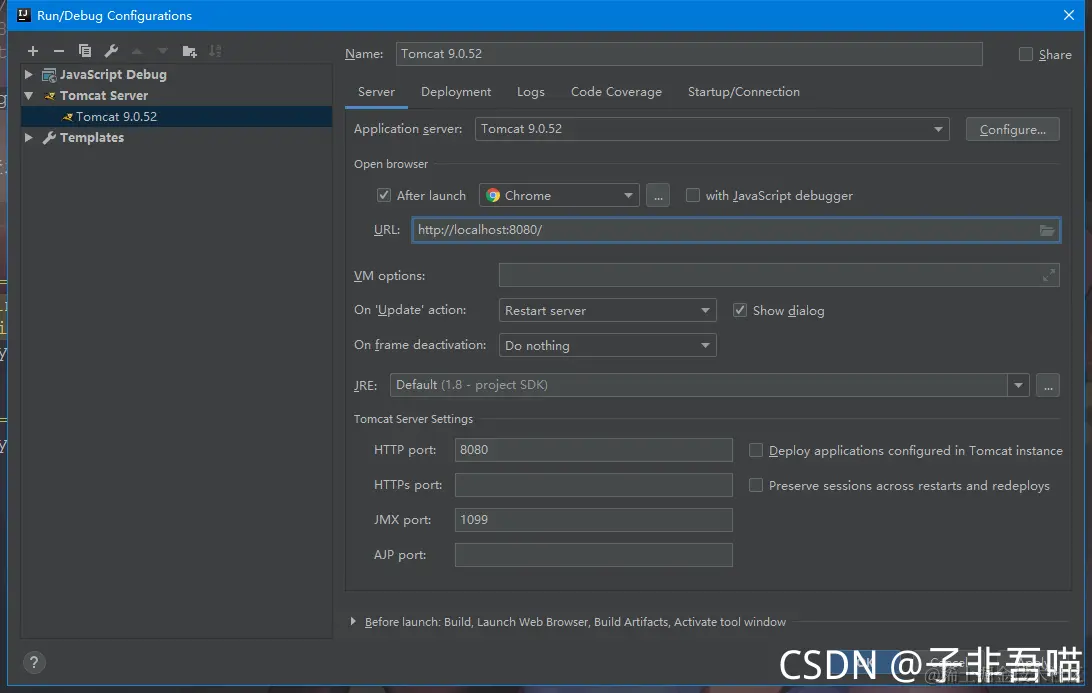The image size is (1092, 693).
Task: Expand the VM options field
Action: 1048,276
